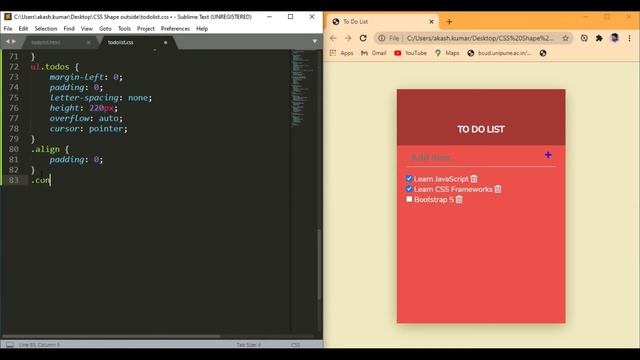Open the Chrome profile avatar
Image resolution: width=640 pixels, height=360 pixels.
[x=614, y=38]
